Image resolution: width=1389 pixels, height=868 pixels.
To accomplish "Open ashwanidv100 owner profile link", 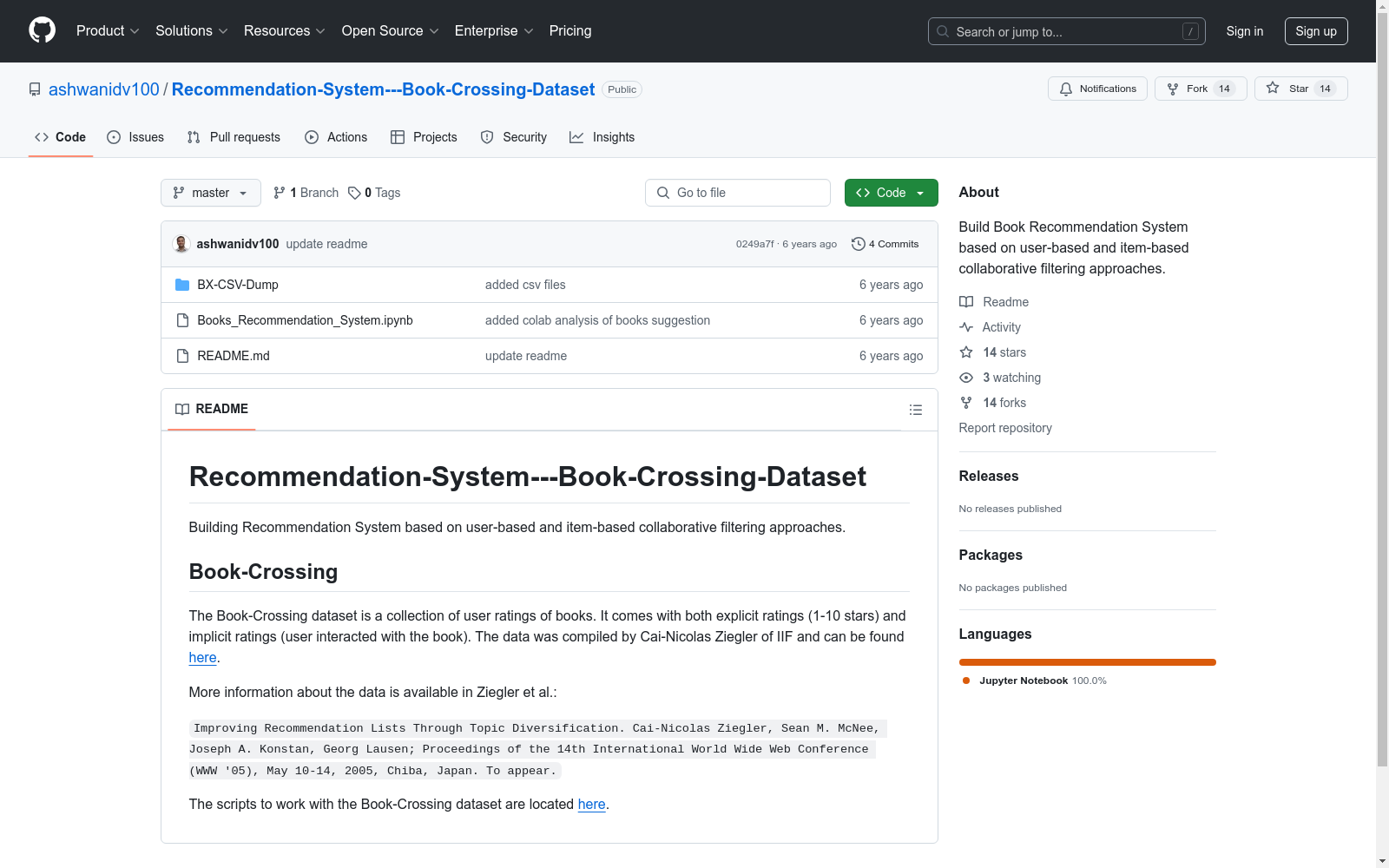I will pos(104,89).
